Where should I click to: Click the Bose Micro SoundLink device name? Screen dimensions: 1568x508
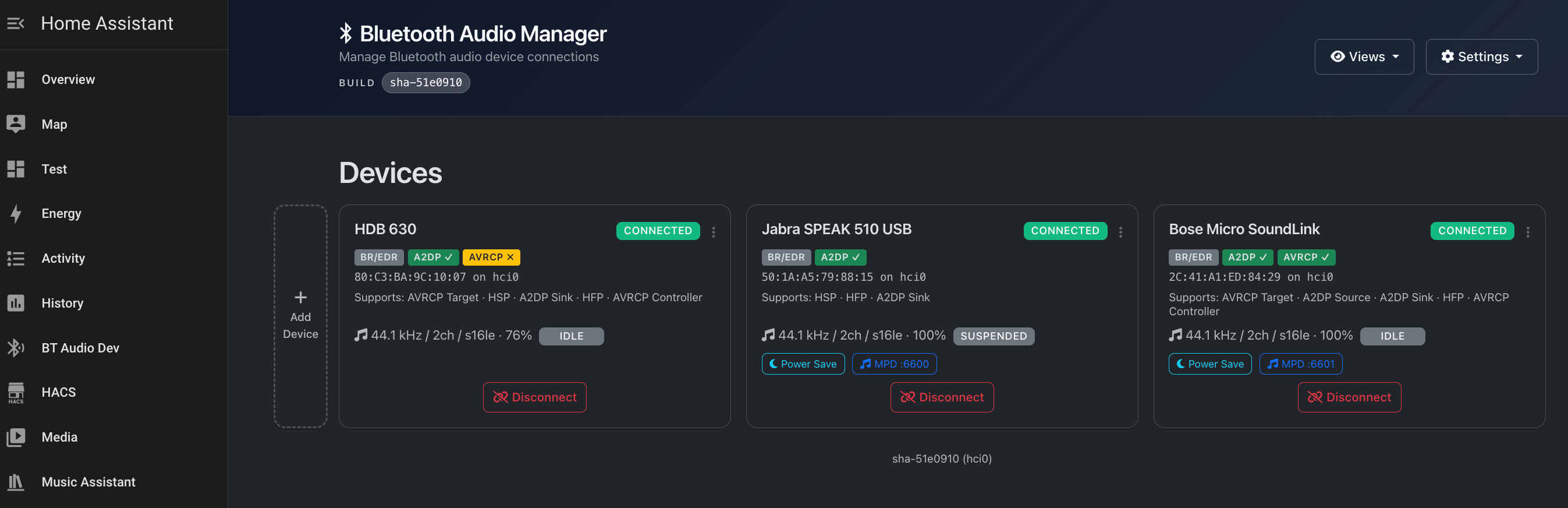tap(1244, 230)
